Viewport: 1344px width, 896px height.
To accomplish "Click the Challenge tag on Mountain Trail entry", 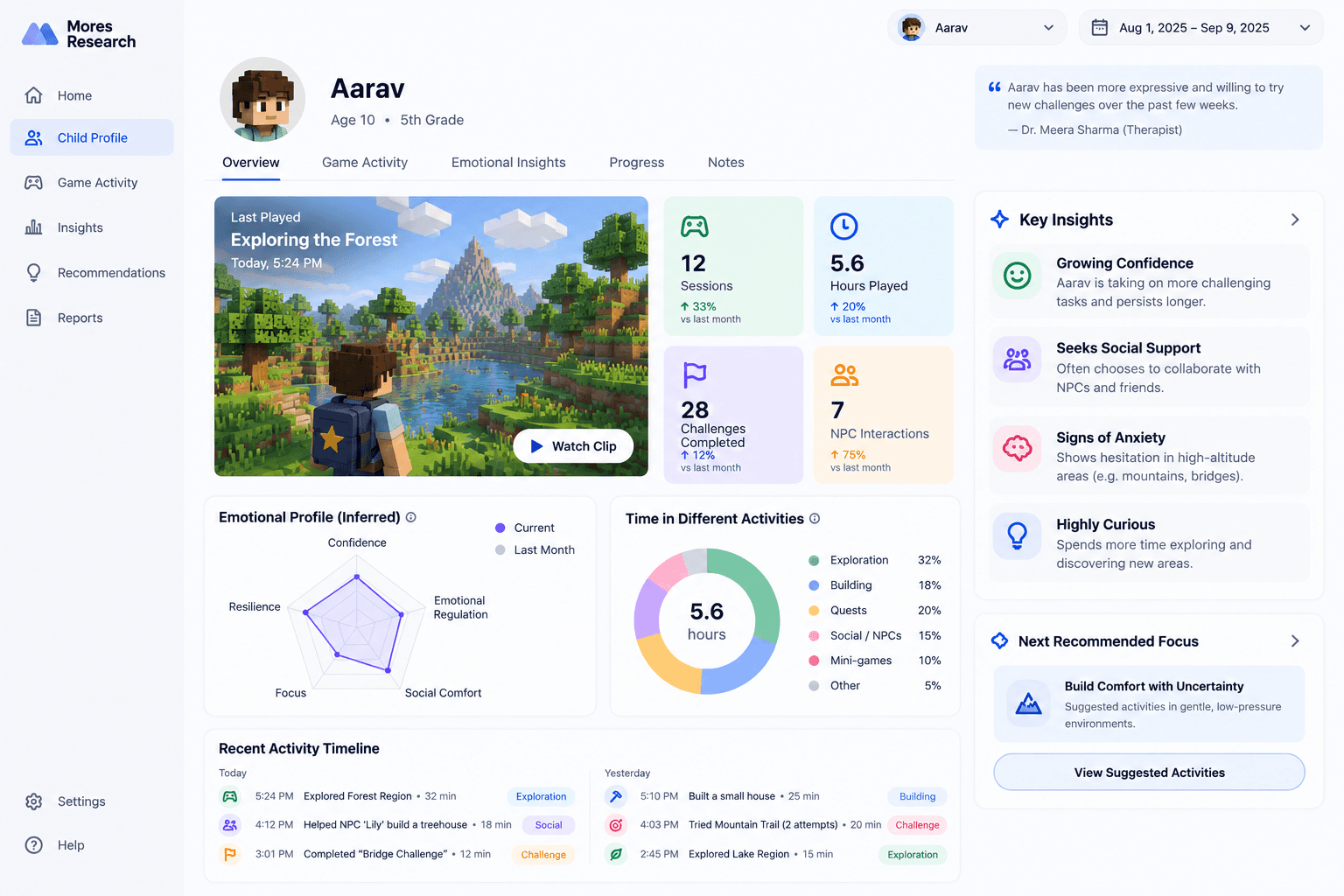I will 917,825.
